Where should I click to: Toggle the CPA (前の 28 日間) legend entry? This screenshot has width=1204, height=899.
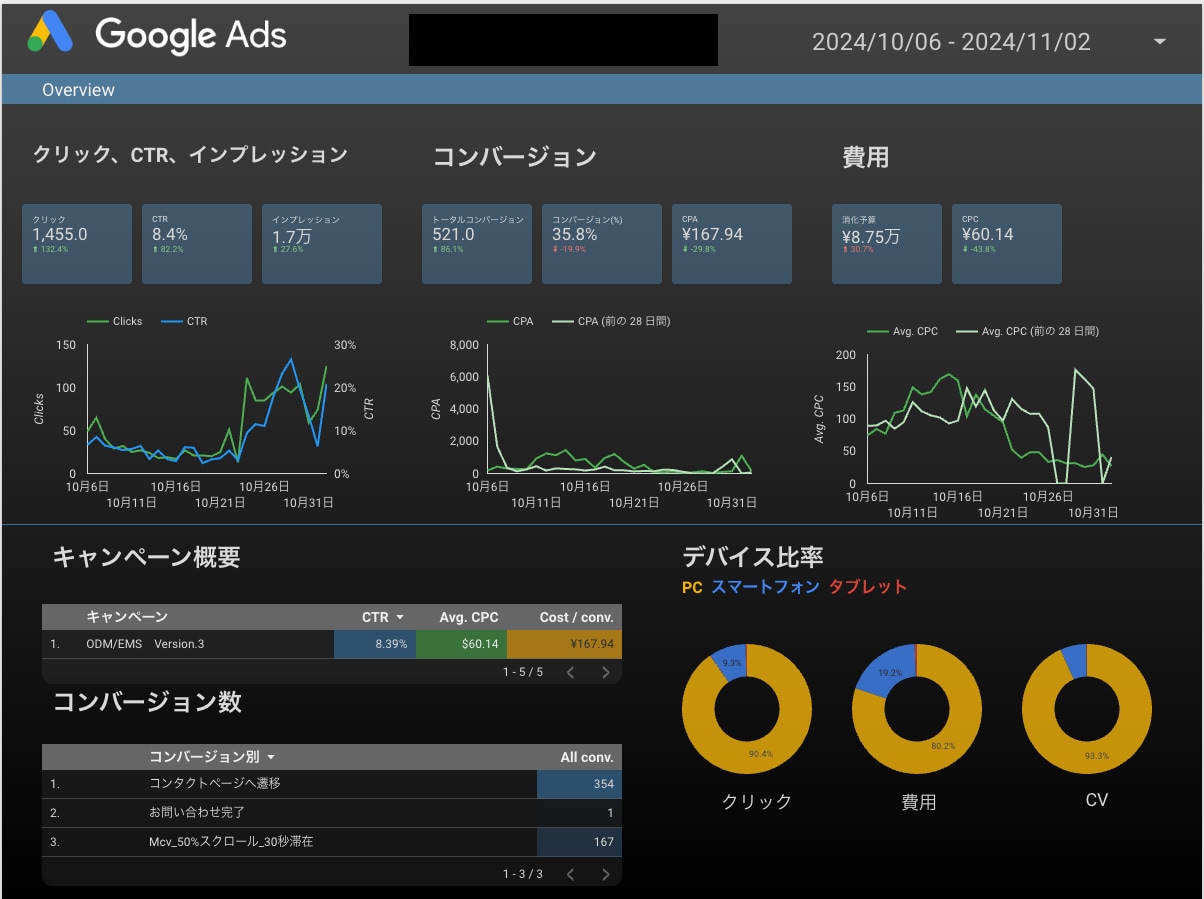[x=611, y=321]
